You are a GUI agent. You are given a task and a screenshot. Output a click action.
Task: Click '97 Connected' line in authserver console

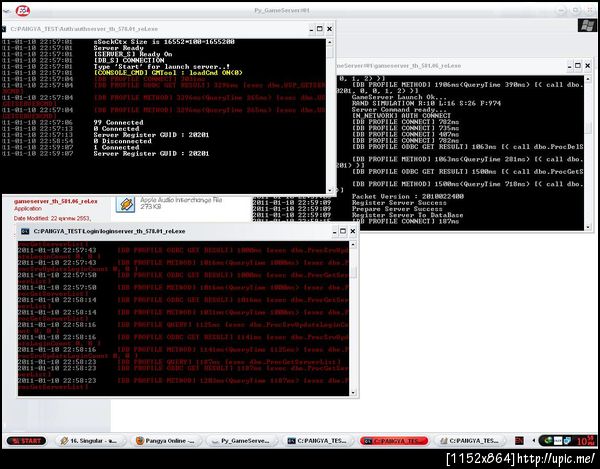click(119, 122)
